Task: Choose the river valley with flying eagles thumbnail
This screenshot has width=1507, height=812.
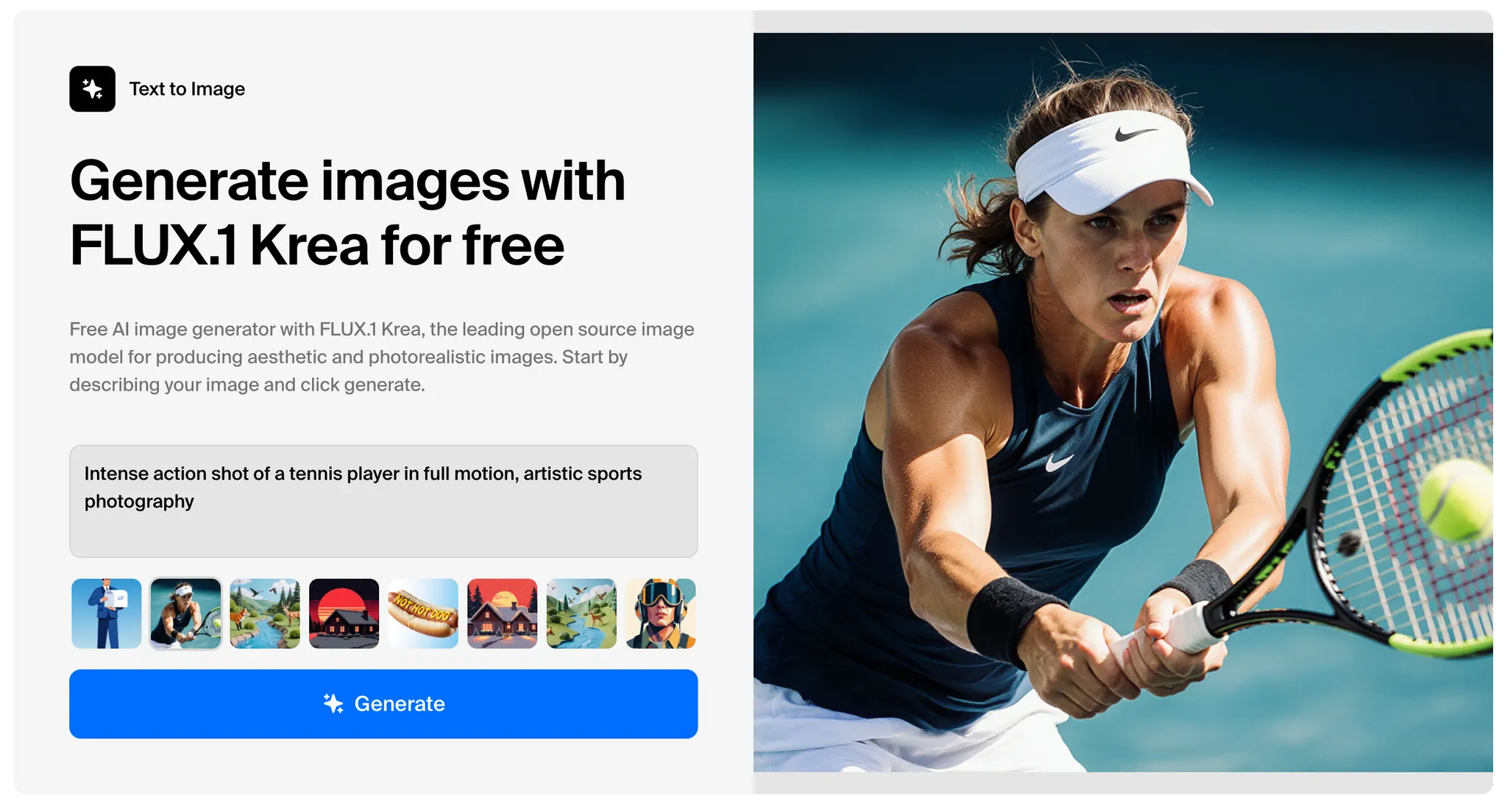Action: tap(581, 613)
